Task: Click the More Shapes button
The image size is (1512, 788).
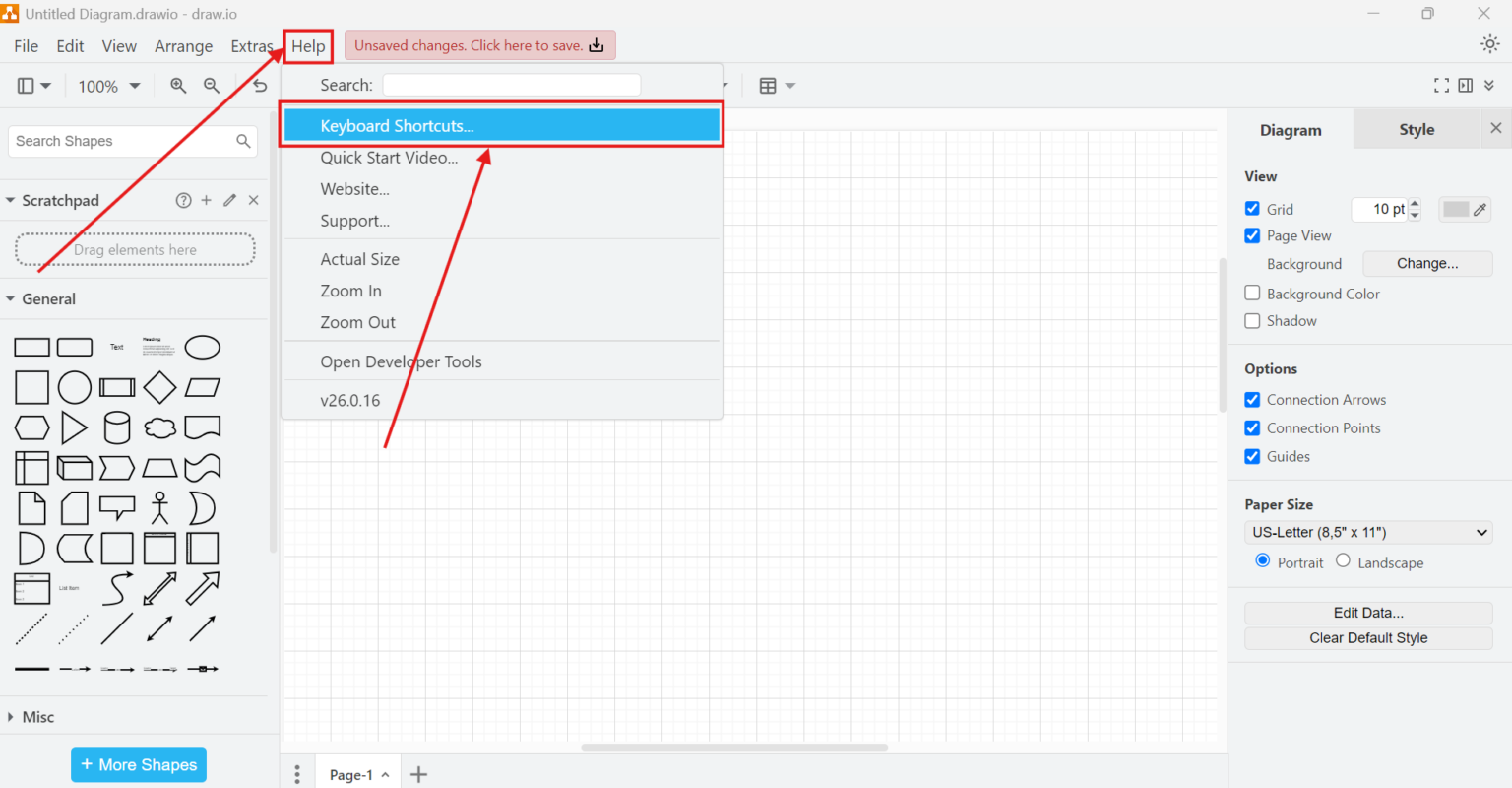Action: click(138, 764)
